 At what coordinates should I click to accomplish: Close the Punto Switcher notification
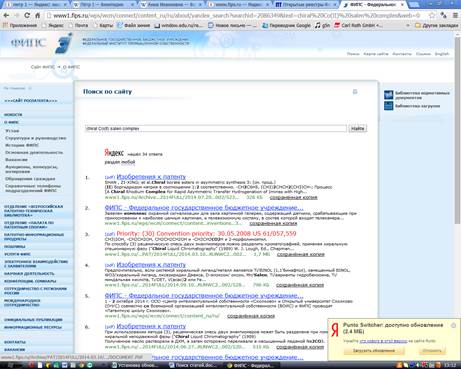click(x=453, y=325)
